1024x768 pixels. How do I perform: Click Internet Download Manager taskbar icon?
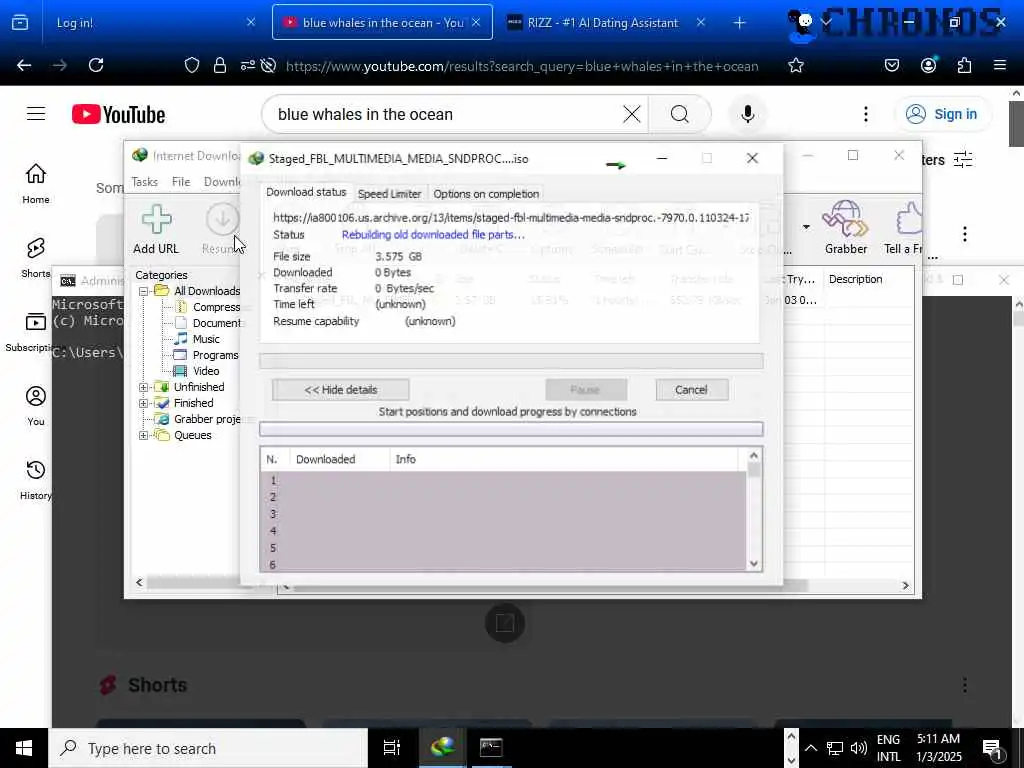click(x=443, y=748)
